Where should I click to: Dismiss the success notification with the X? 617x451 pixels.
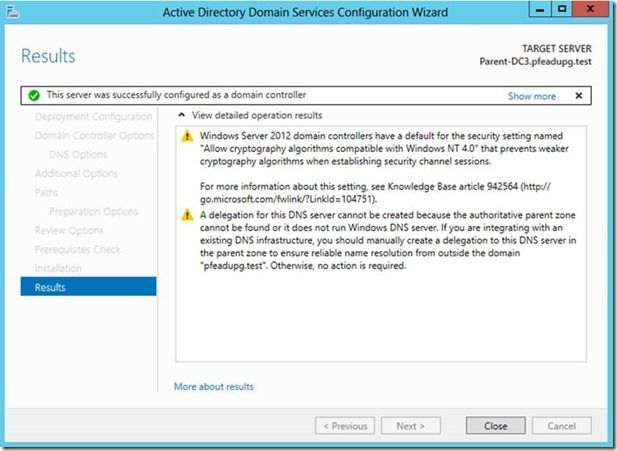pyautogui.click(x=578, y=96)
